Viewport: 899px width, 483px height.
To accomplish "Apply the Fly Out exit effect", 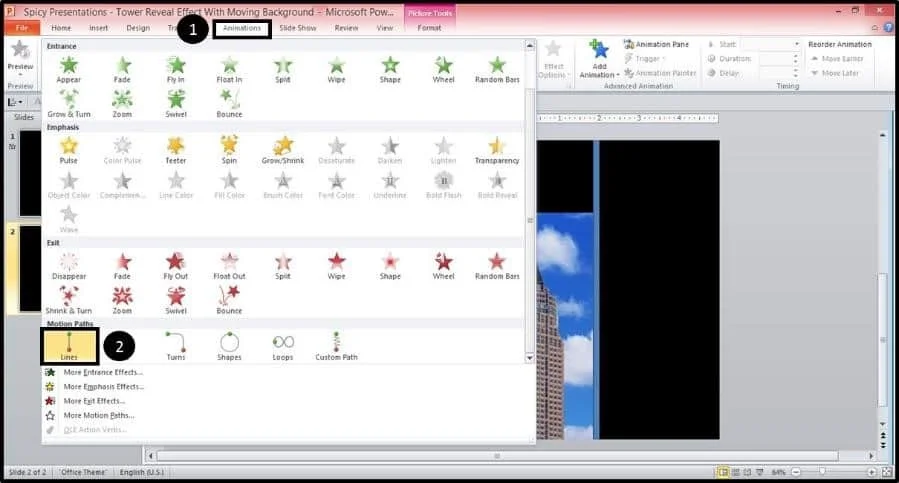I will click(175, 267).
